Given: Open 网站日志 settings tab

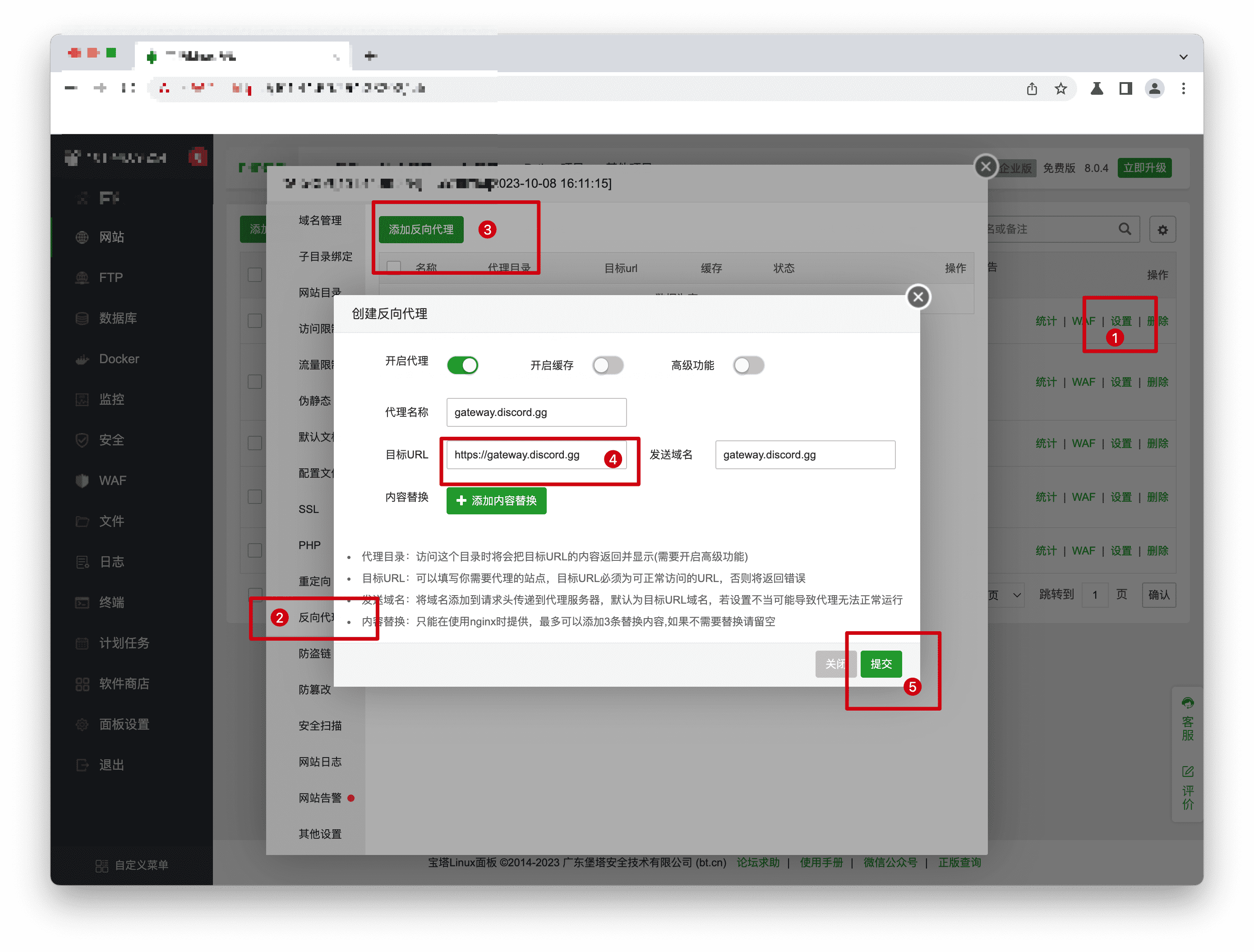Looking at the screenshot, I should (x=320, y=762).
